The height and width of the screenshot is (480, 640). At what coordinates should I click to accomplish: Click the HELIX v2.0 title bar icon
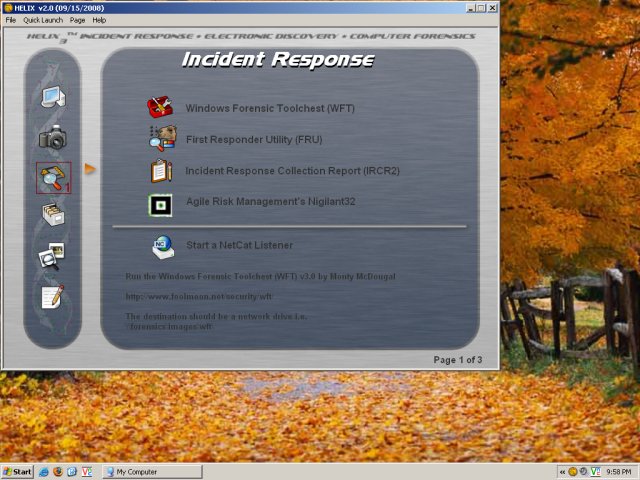[8, 8]
